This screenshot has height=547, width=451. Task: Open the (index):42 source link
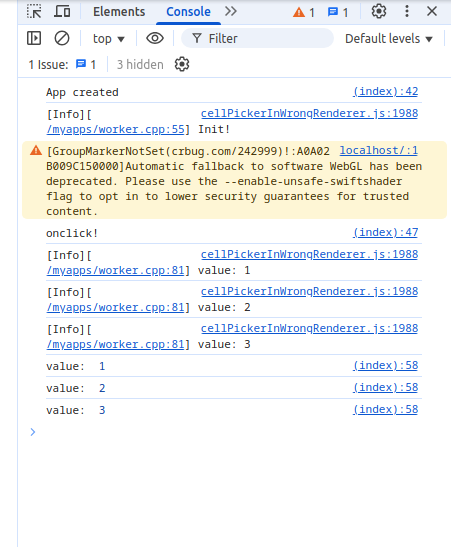pyautogui.click(x=385, y=91)
